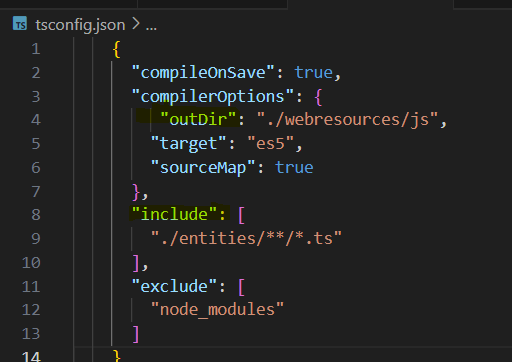
Task: Click the "./entities/**/*.ts" glob string
Action: click(246, 238)
